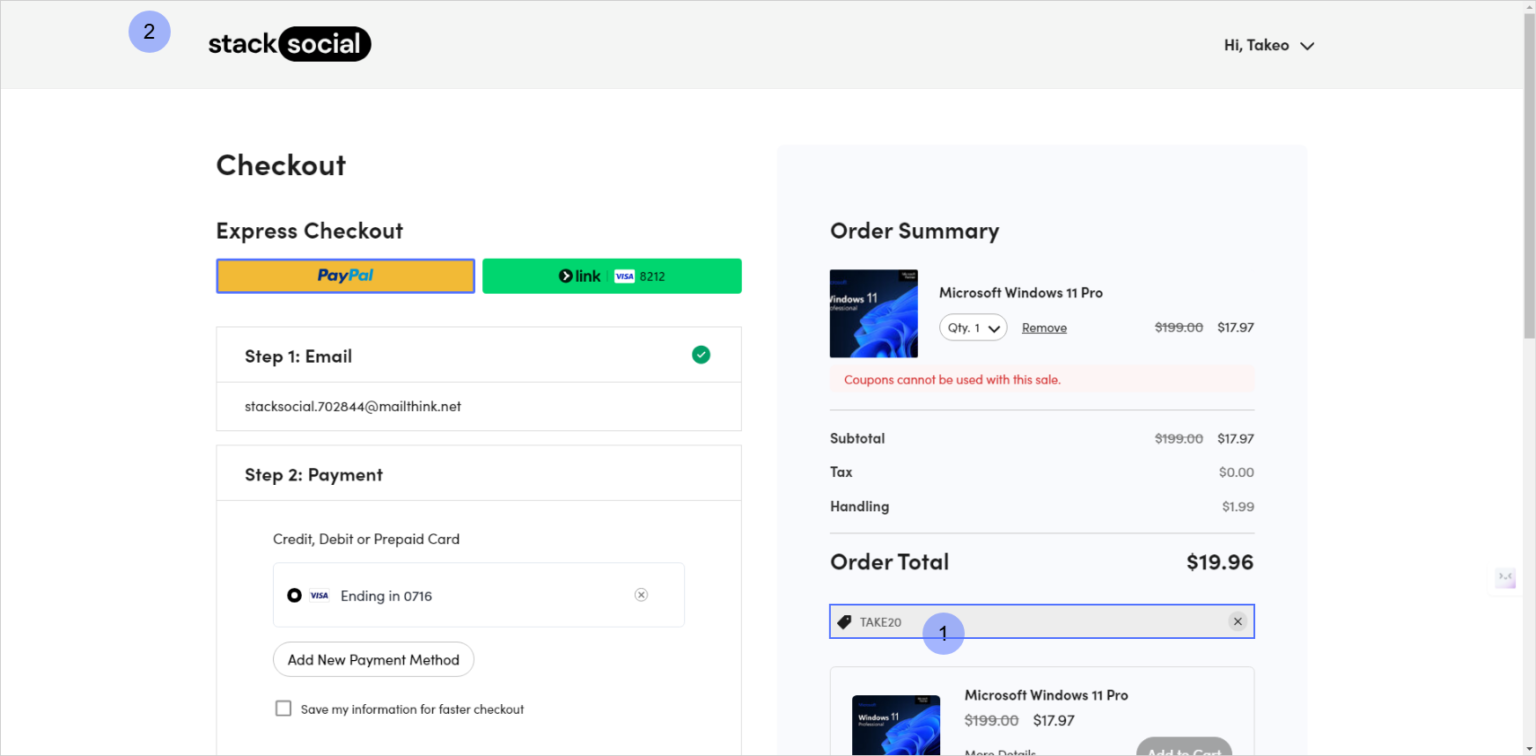1536x756 pixels.
Task: Click the coupon tag icon beside TAKE20
Action: click(x=843, y=621)
